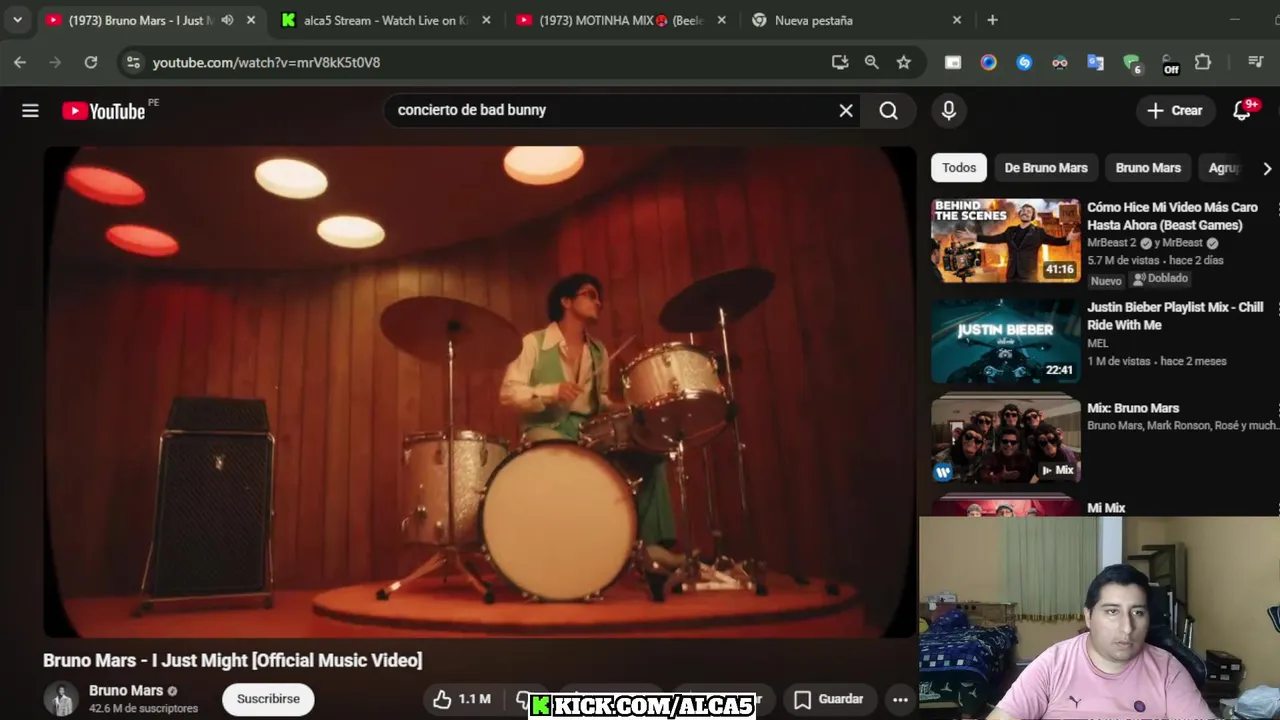This screenshot has width=1280, height=720.
Task: Select the De Bruno Mars chip
Action: [x=1046, y=168]
